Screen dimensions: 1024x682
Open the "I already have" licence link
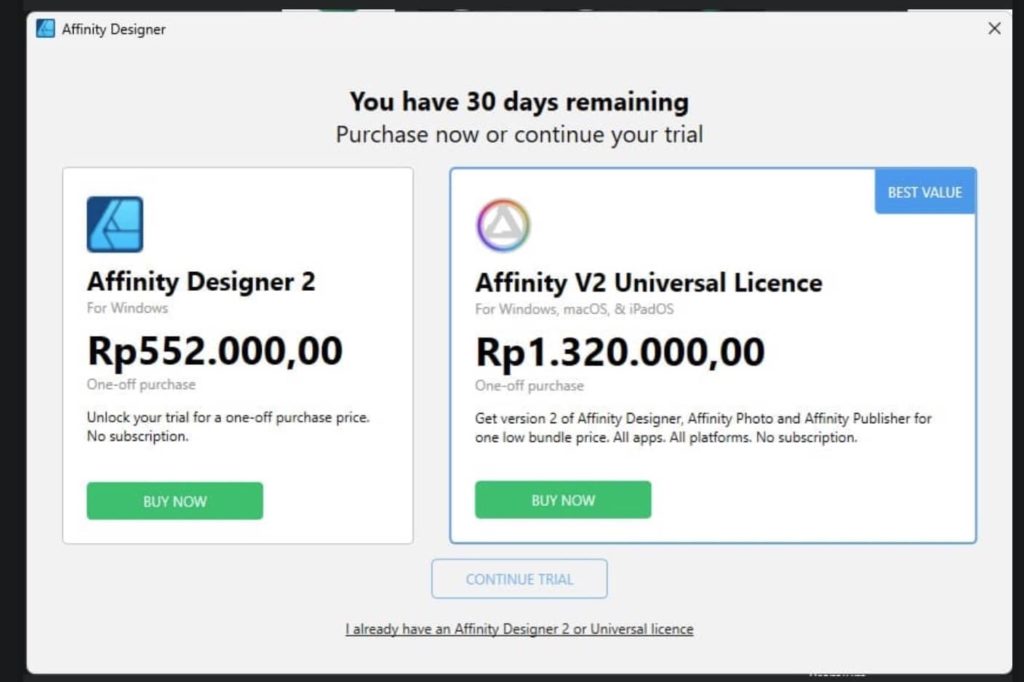pos(519,629)
